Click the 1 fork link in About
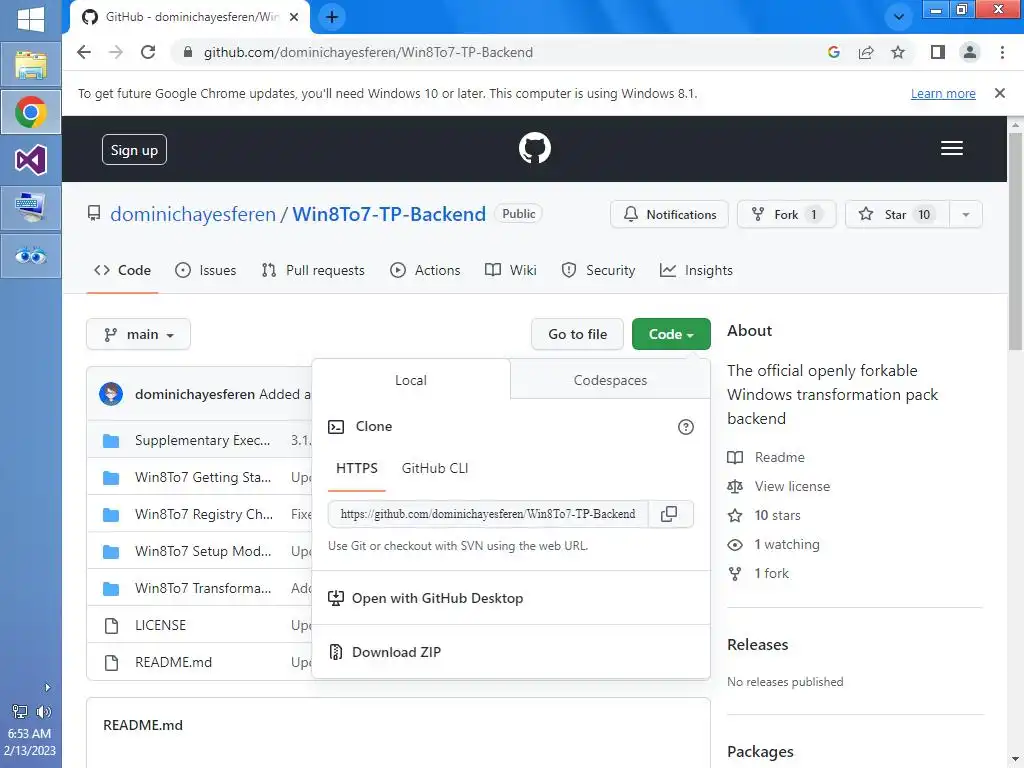 tap(758, 573)
